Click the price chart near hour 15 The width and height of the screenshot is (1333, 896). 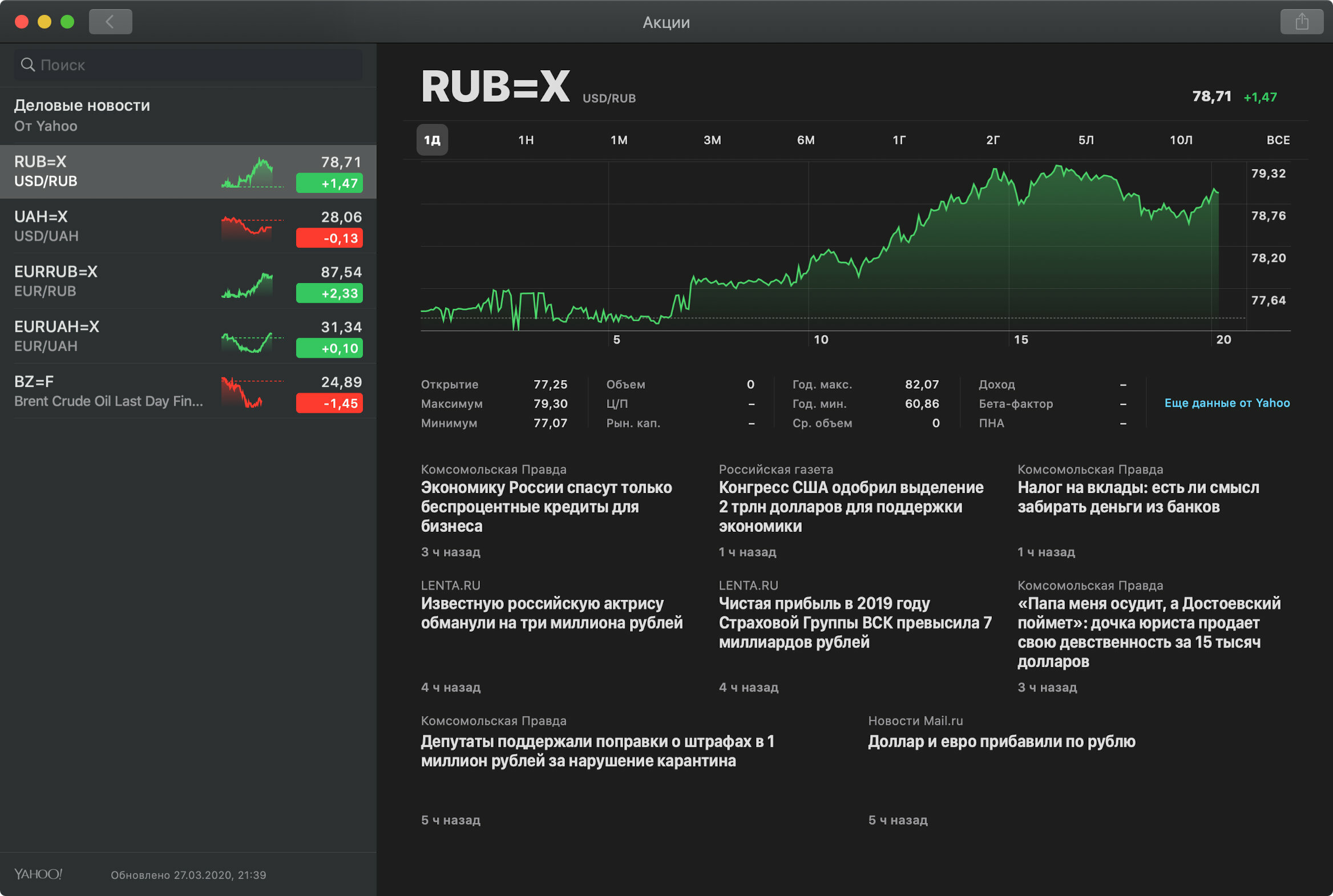coord(1009,246)
